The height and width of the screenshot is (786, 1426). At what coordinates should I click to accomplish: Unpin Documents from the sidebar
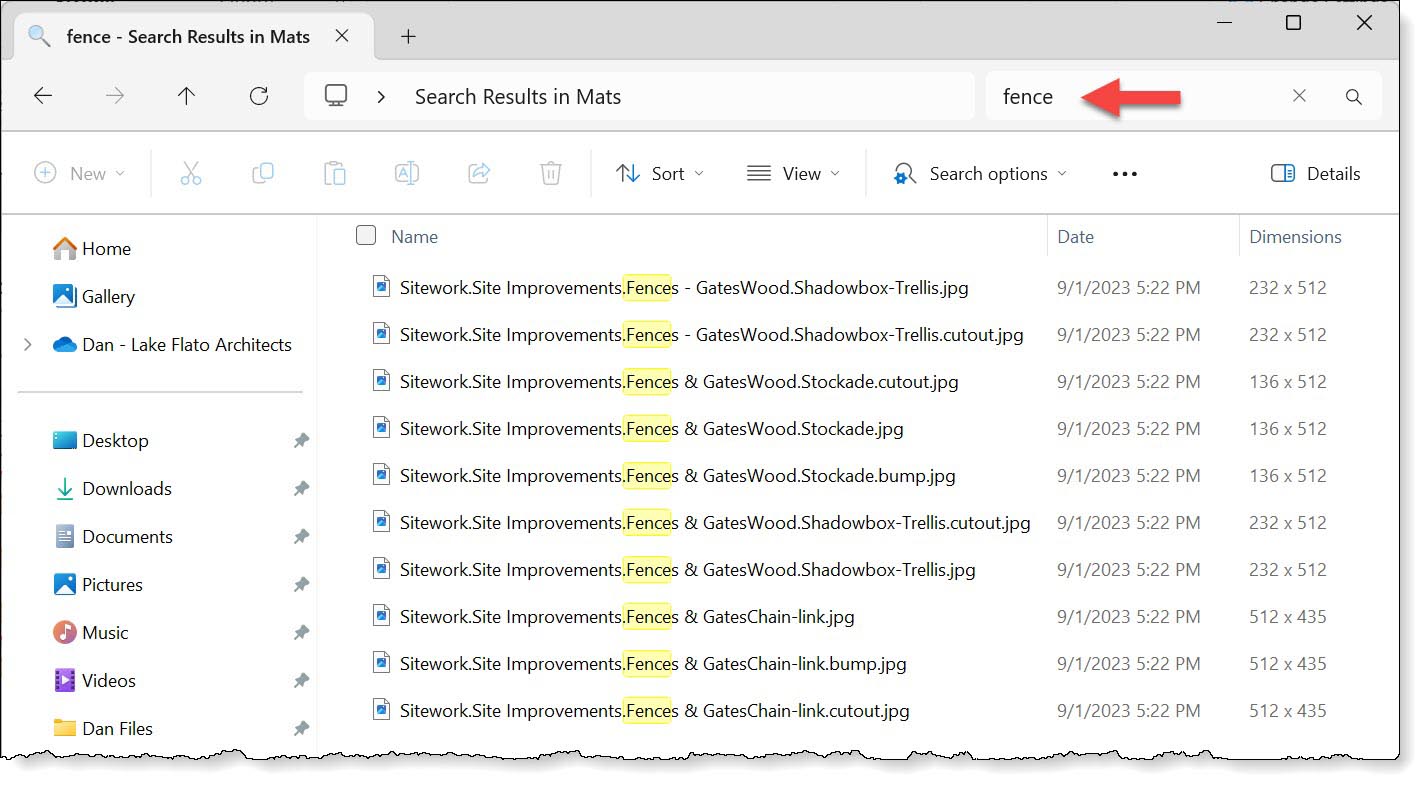coord(301,536)
